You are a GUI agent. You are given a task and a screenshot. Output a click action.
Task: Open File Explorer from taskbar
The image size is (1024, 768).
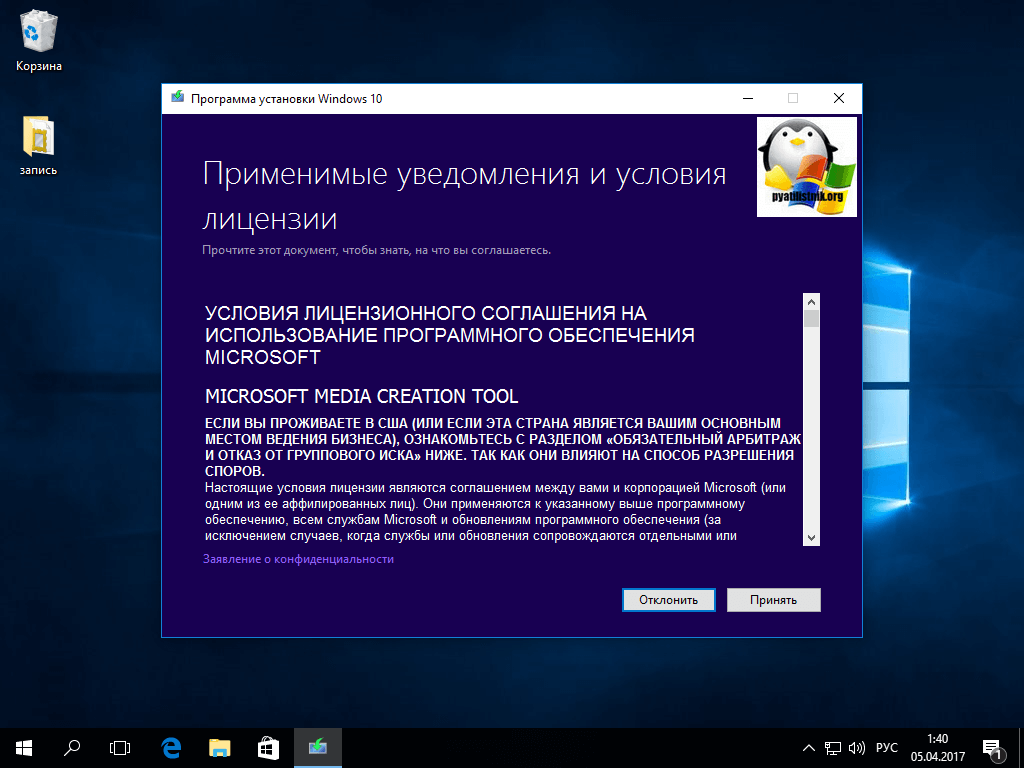[219, 748]
